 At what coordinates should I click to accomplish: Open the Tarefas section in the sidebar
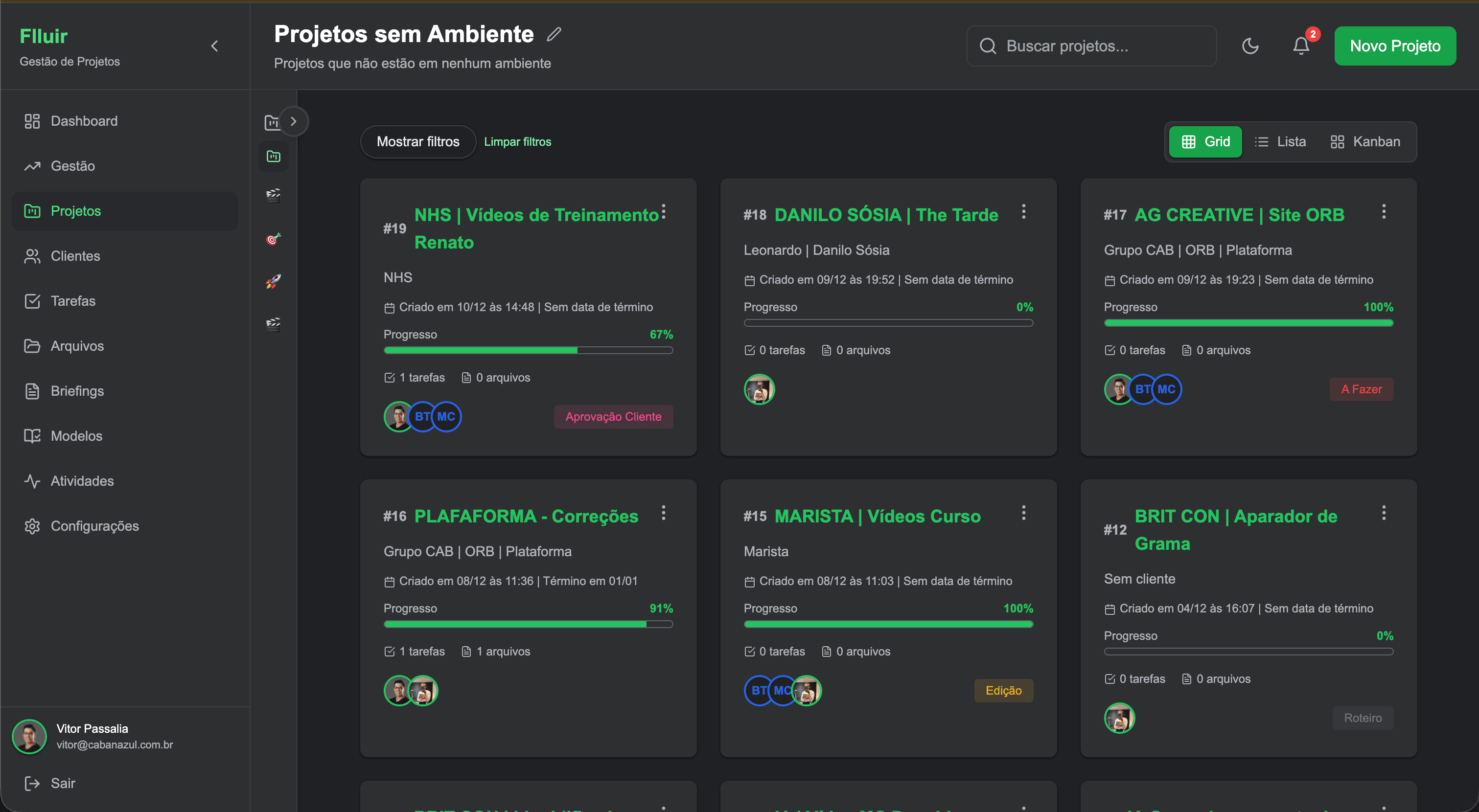pos(73,301)
